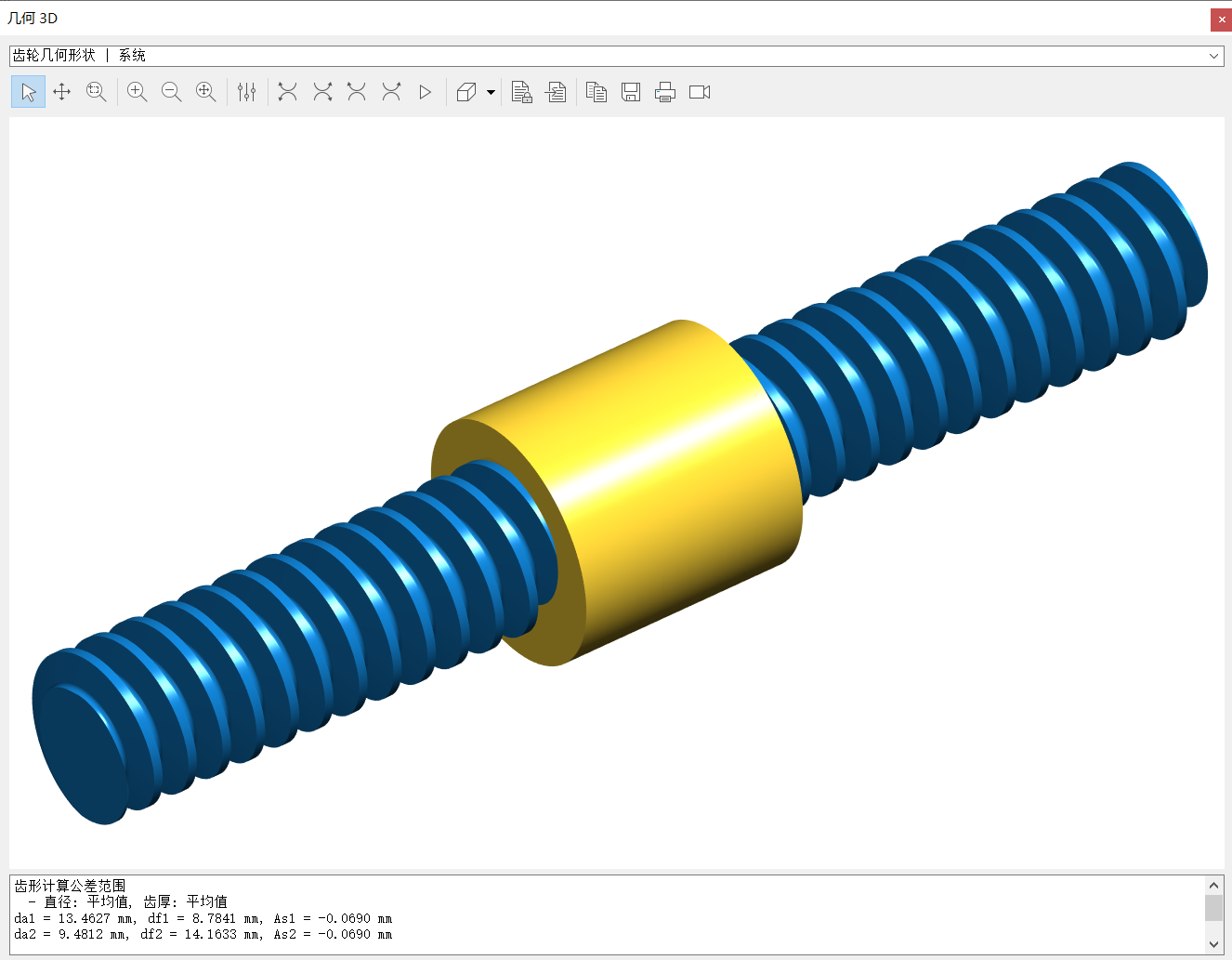Click the text line 齿形计算公差范围
The height and width of the screenshot is (960, 1232).
tap(71, 886)
